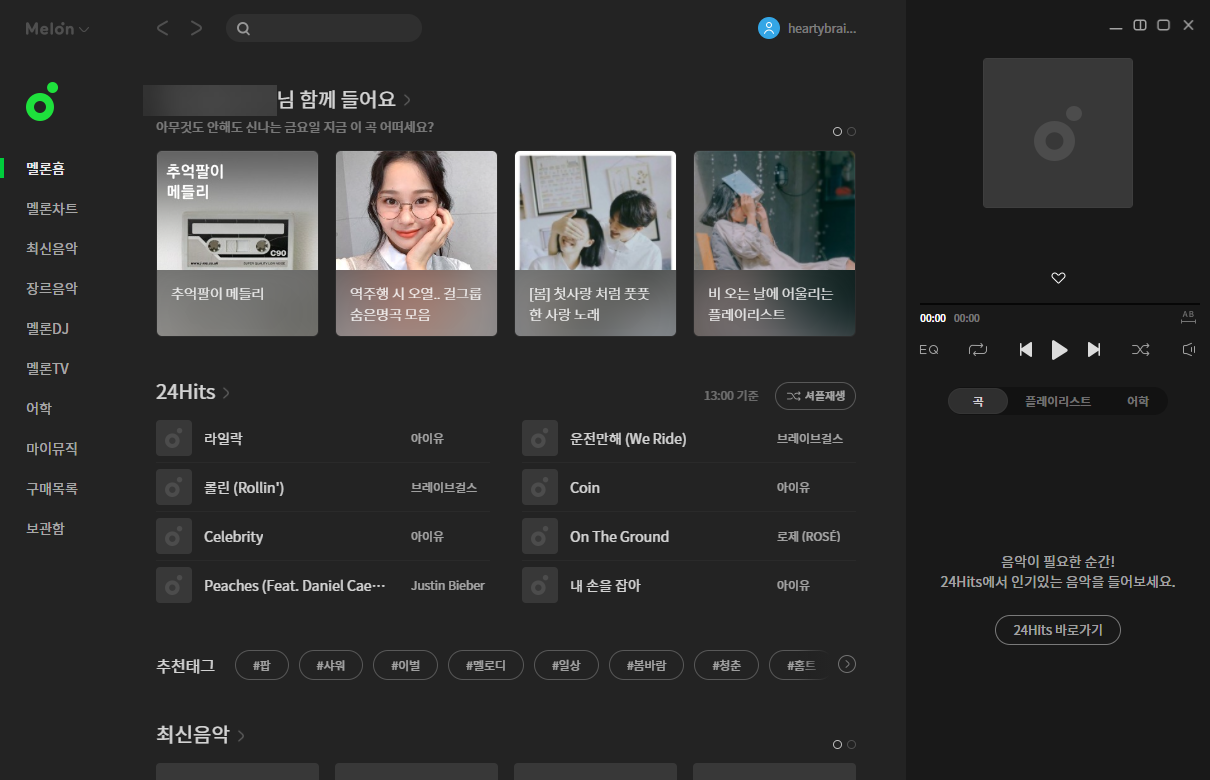1210x780 pixels.
Task: Open 역주행 시 오열 playlist card
Action: 416,243
